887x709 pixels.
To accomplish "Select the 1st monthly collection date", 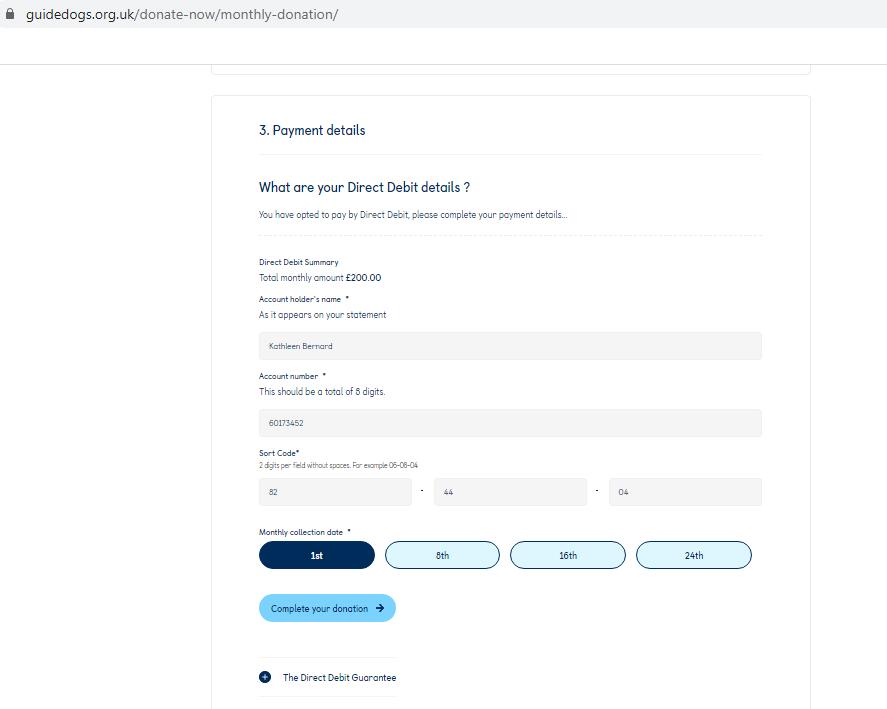I will (316, 555).
